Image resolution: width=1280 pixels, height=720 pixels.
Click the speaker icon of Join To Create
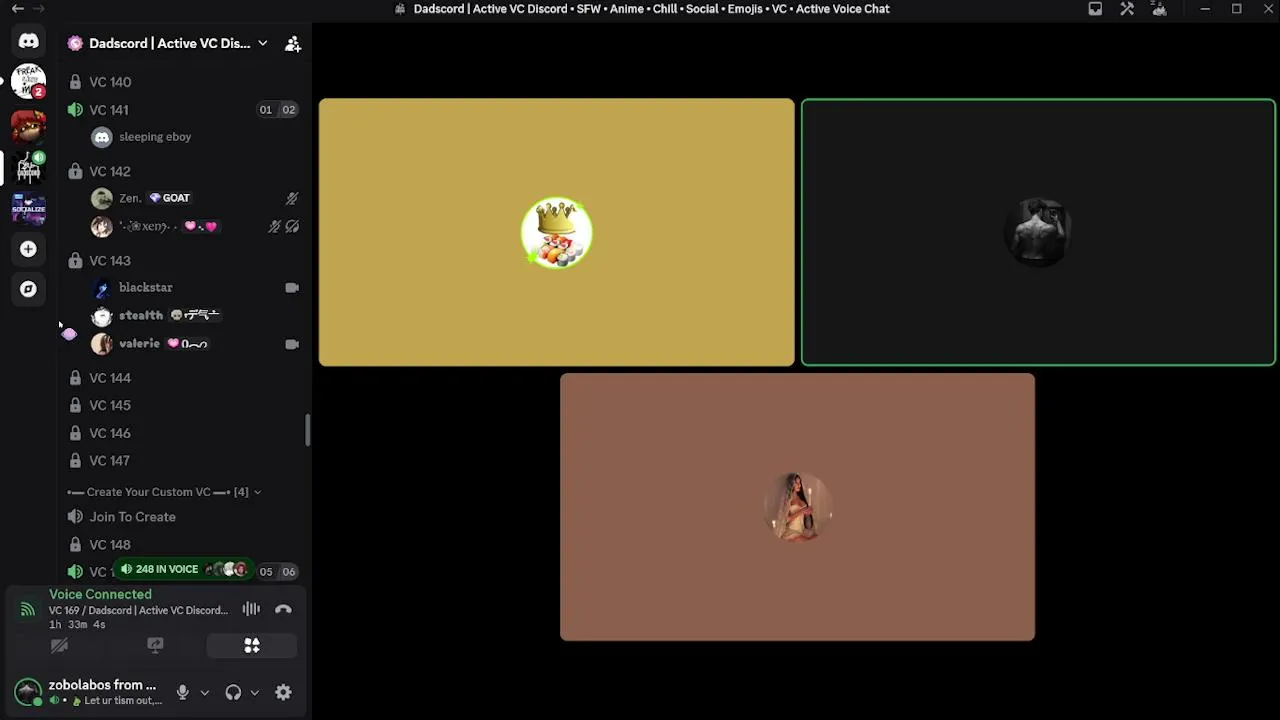click(x=75, y=517)
